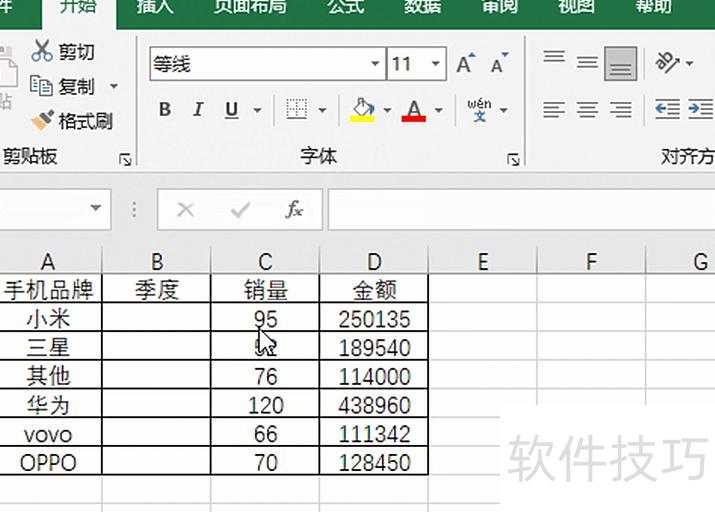This screenshot has width=715, height=512.
Task: Align text to middle
Action: tap(587, 63)
